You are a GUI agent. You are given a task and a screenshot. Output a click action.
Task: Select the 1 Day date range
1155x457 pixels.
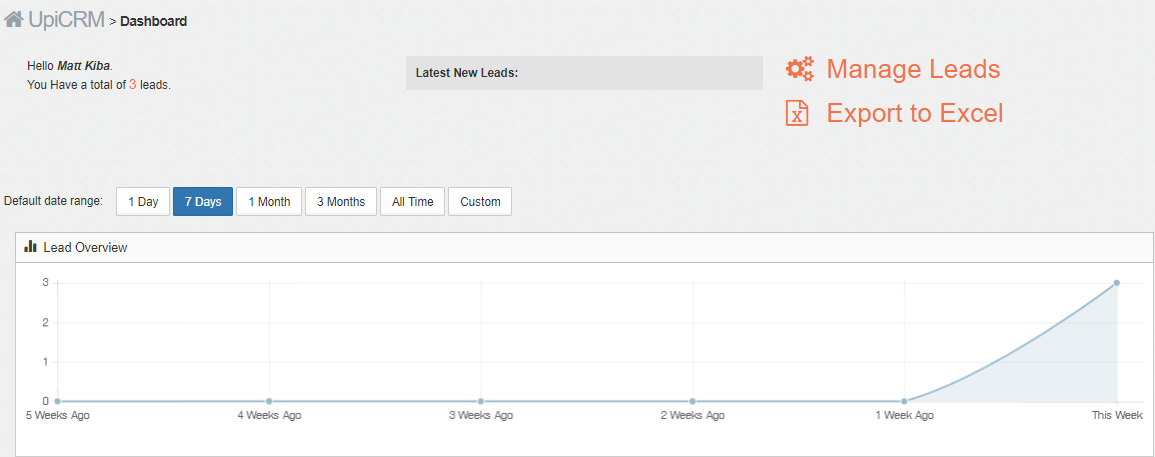coord(143,201)
